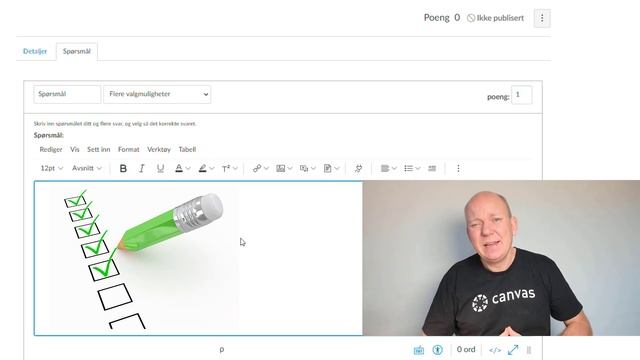Image resolution: width=640 pixels, height=360 pixels.
Task: Expand media options arrow
Action: pyautogui.click(x=313, y=168)
